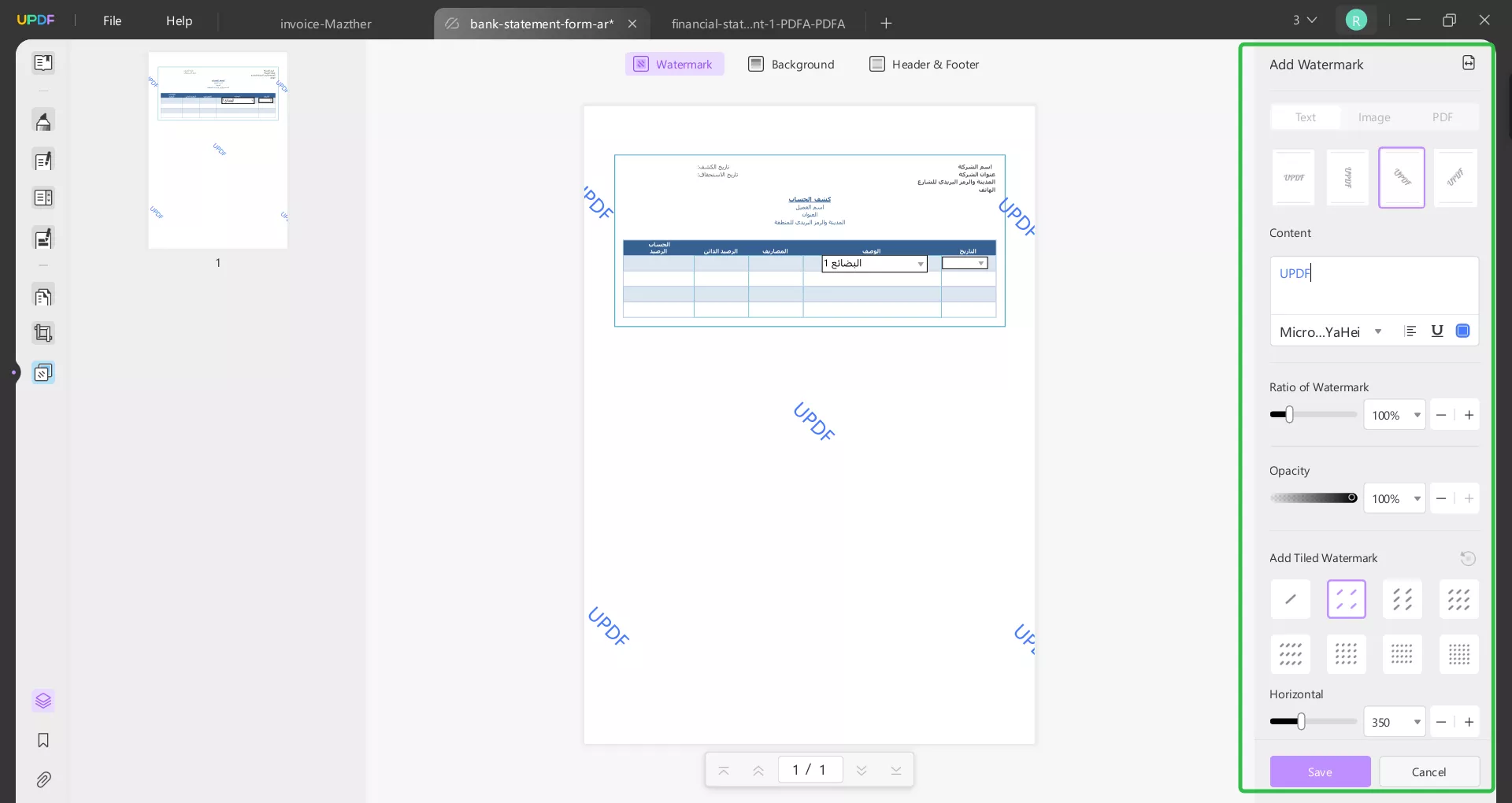Decrease the Horizontal spacing value

coord(1441,722)
